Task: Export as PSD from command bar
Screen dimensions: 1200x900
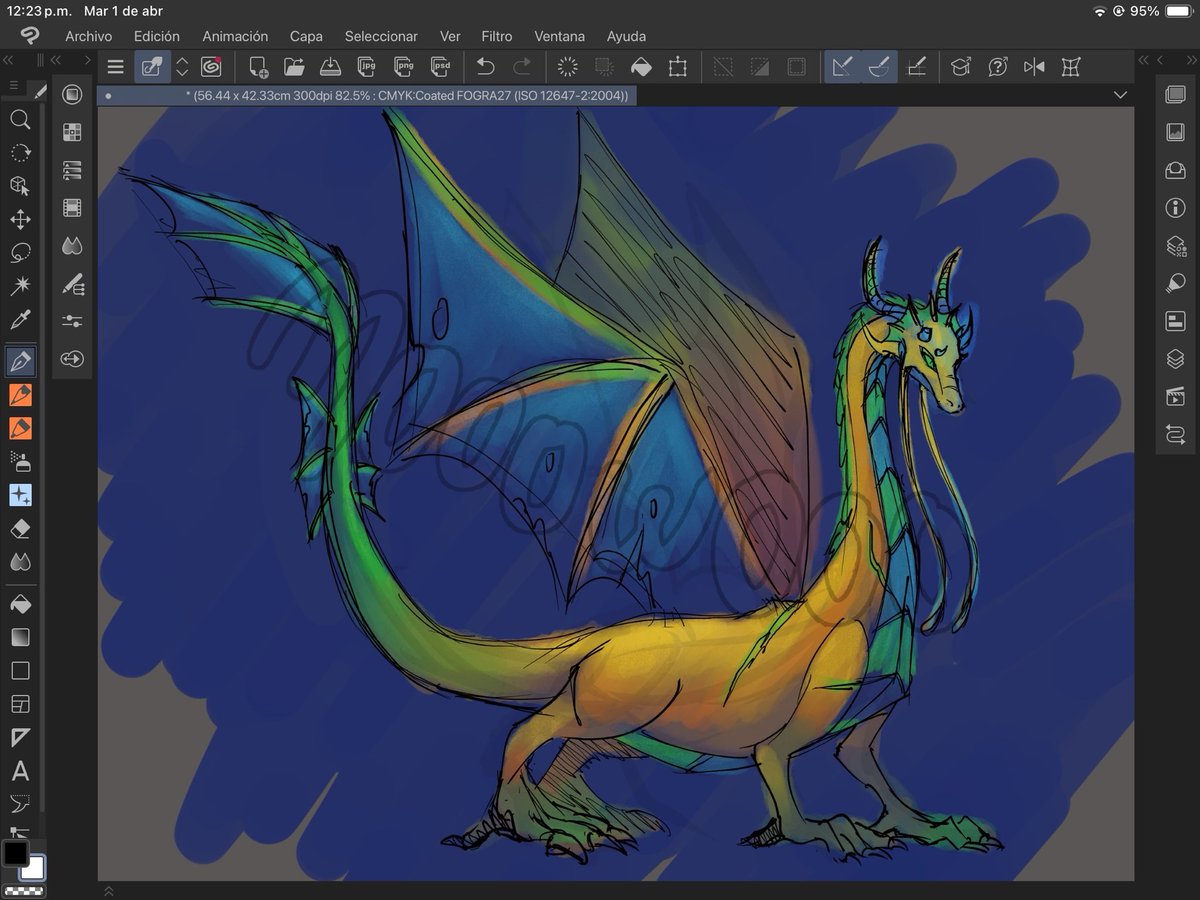Action: pyautogui.click(x=440, y=67)
